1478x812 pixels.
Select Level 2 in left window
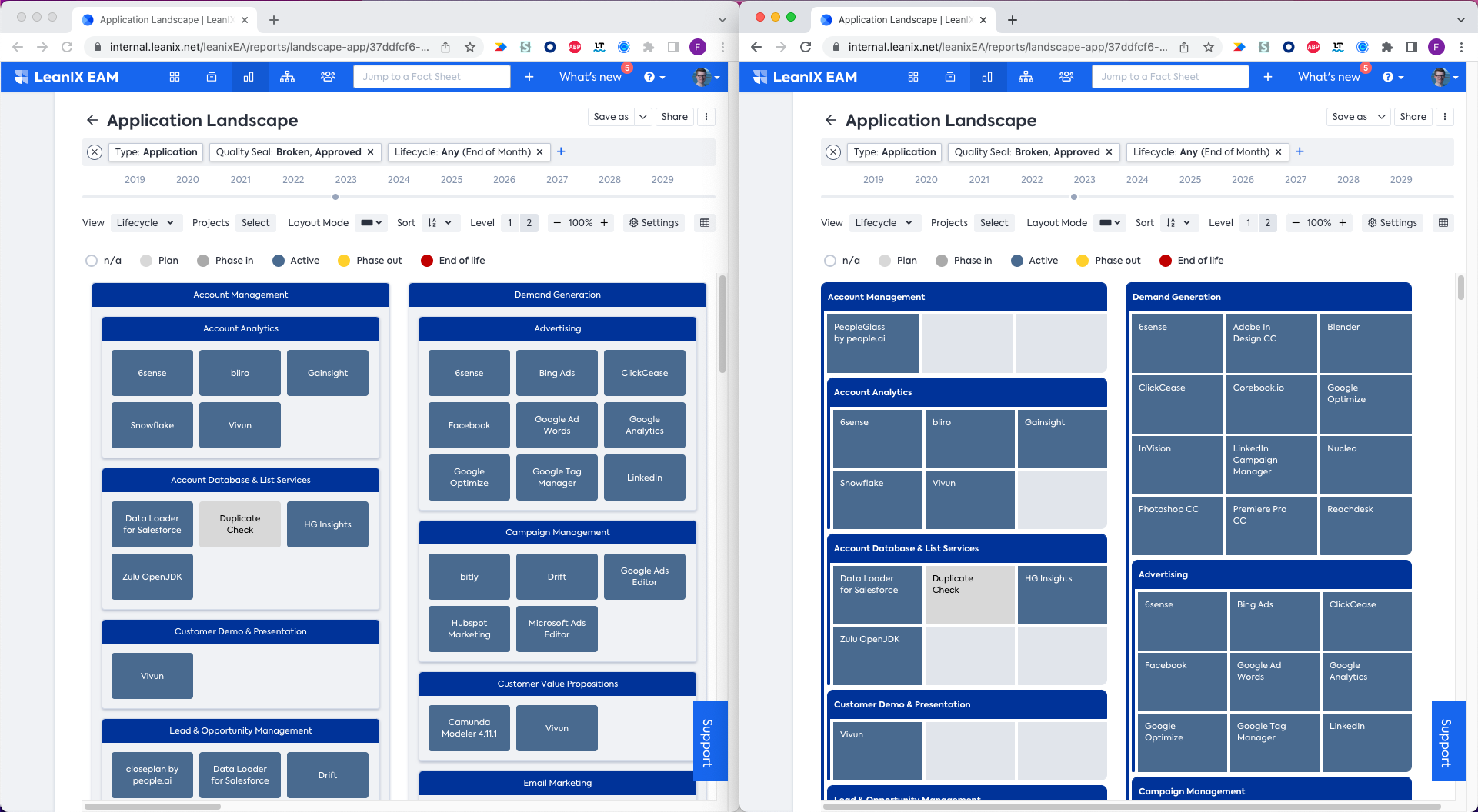529,223
